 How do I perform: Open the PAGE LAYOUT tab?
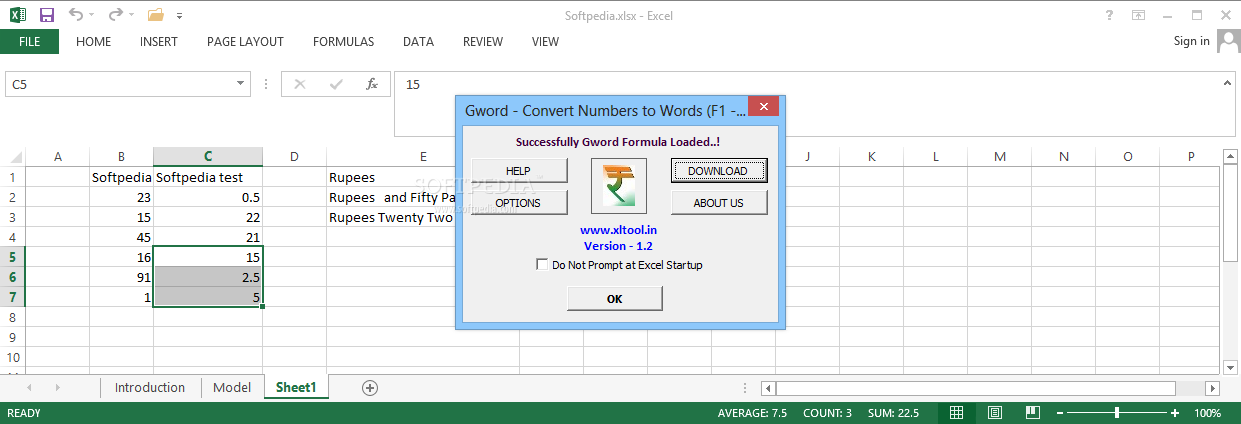coord(245,42)
